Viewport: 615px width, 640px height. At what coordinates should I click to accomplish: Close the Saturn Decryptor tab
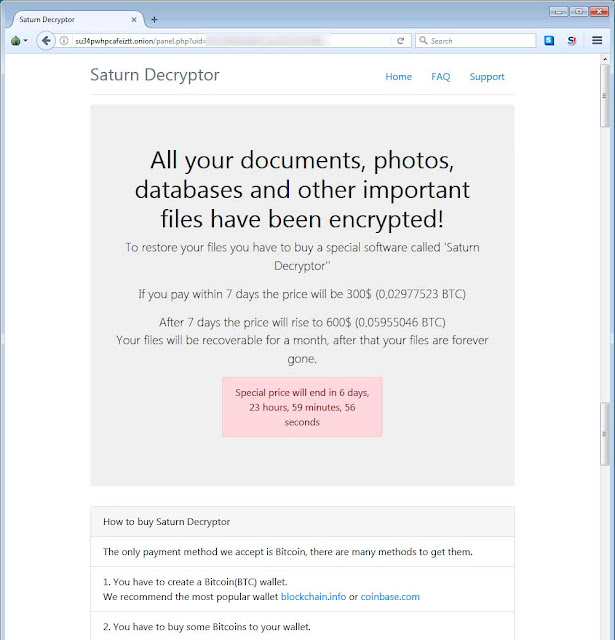(134, 19)
